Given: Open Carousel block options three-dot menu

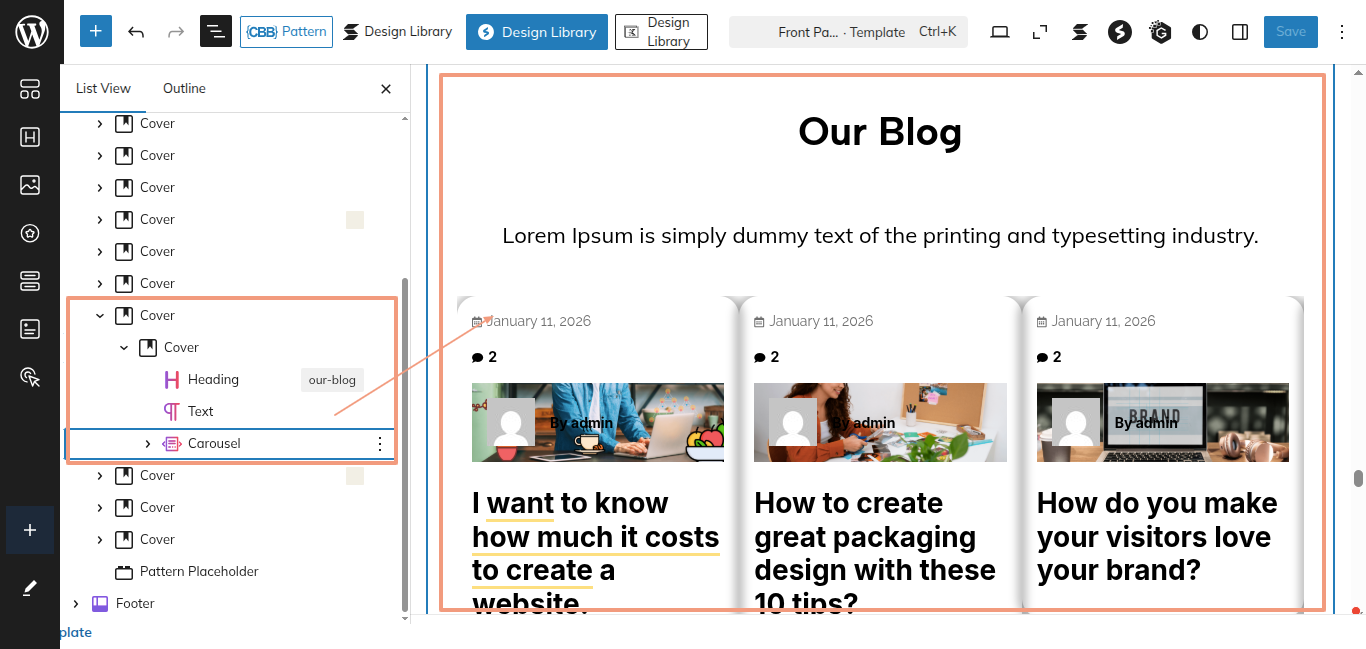Looking at the screenshot, I should [x=379, y=444].
